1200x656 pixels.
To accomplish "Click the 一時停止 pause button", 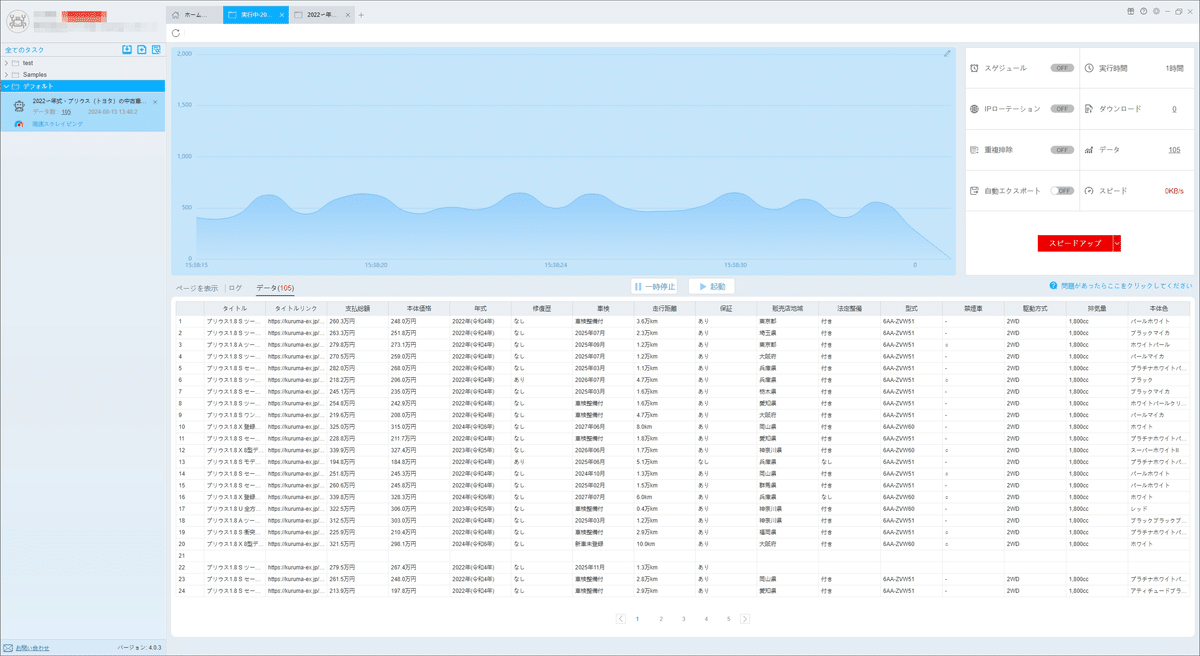I will (x=655, y=287).
